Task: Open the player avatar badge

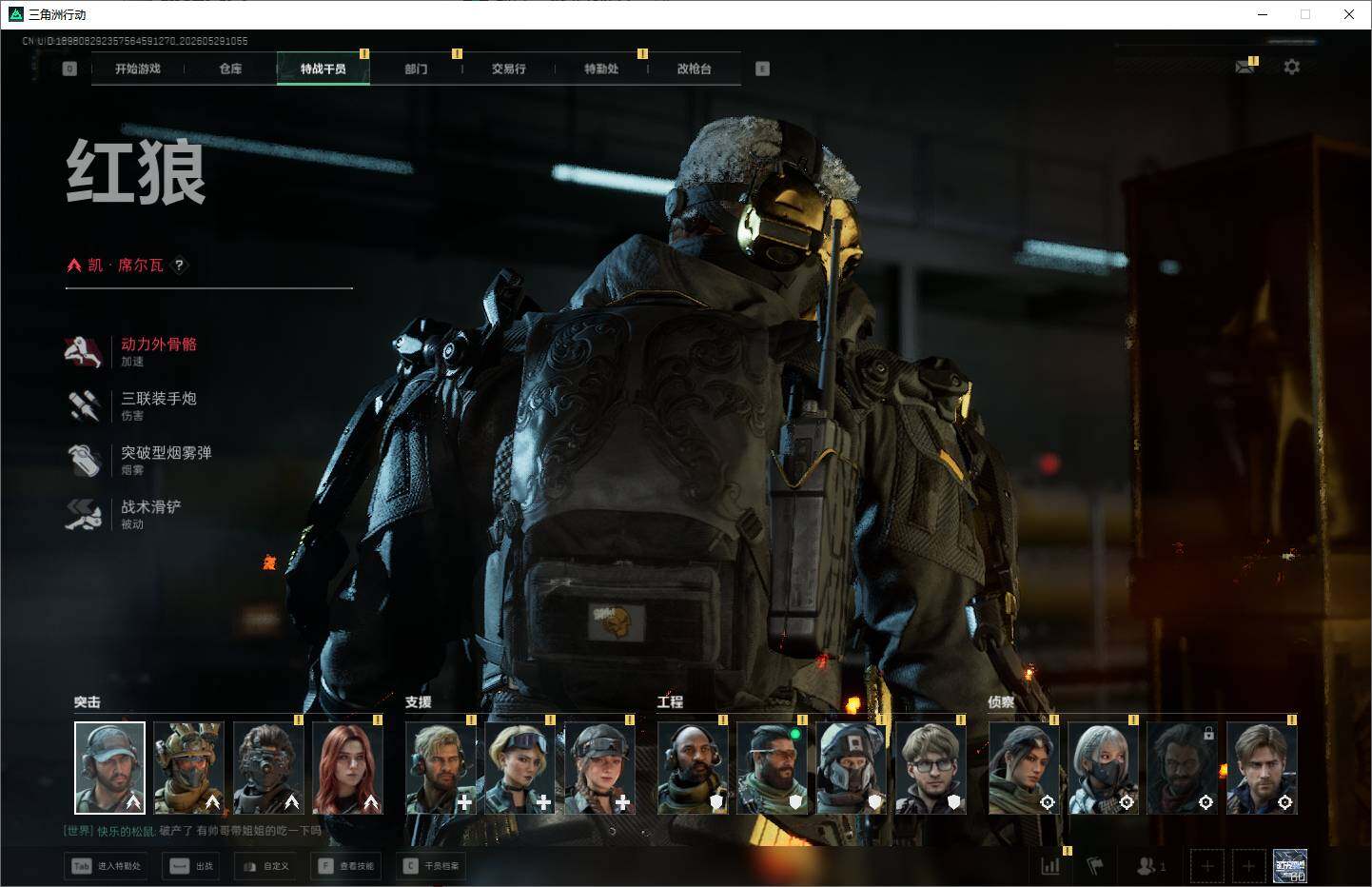Action: (1290, 866)
